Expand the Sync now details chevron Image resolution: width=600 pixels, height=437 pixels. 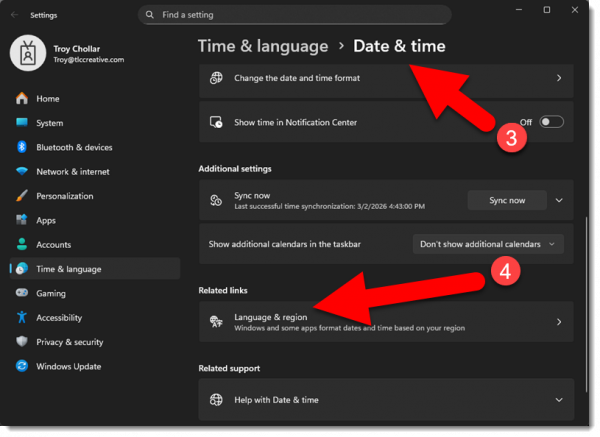[x=559, y=200]
